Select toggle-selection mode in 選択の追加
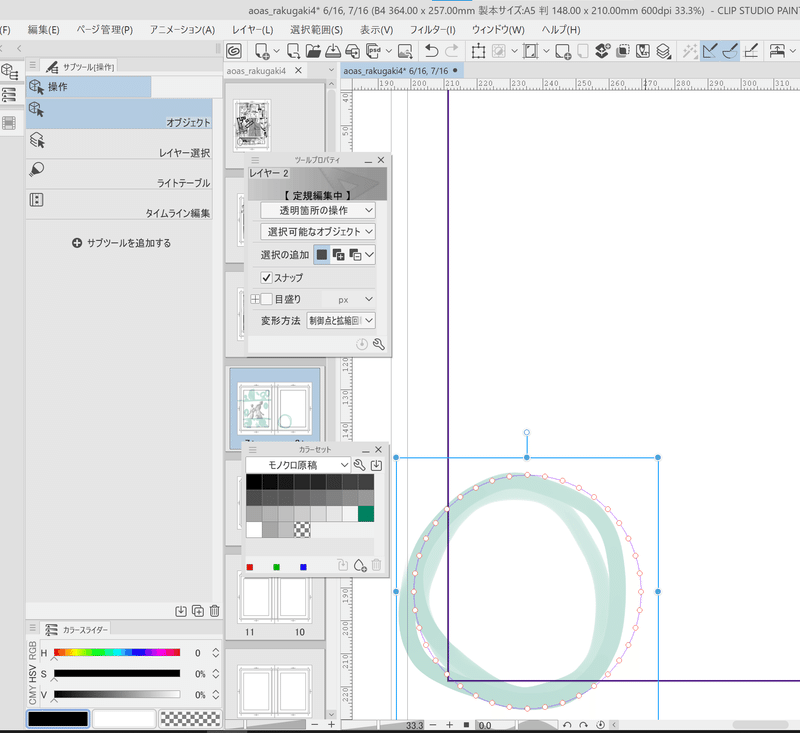This screenshot has width=800, height=733. [x=355, y=255]
